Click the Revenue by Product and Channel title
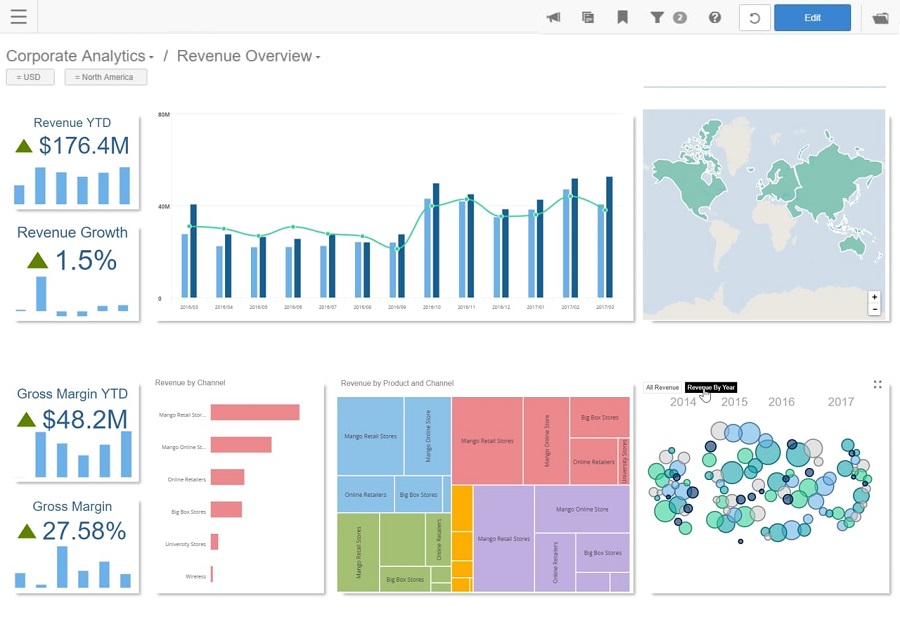 (397, 383)
